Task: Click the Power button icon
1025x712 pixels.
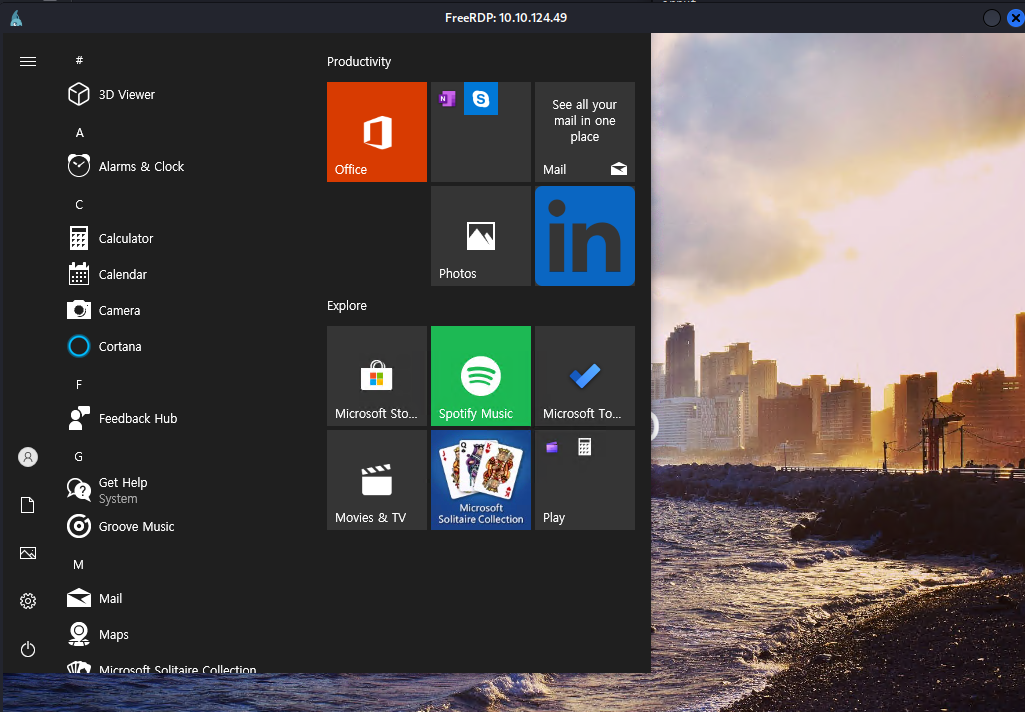Action: point(28,649)
